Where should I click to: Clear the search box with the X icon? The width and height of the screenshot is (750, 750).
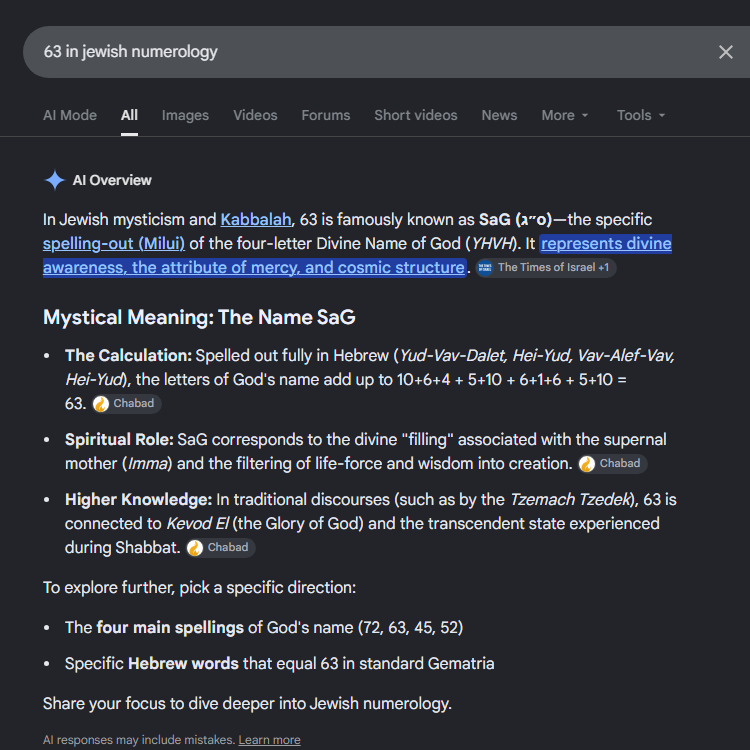point(725,52)
